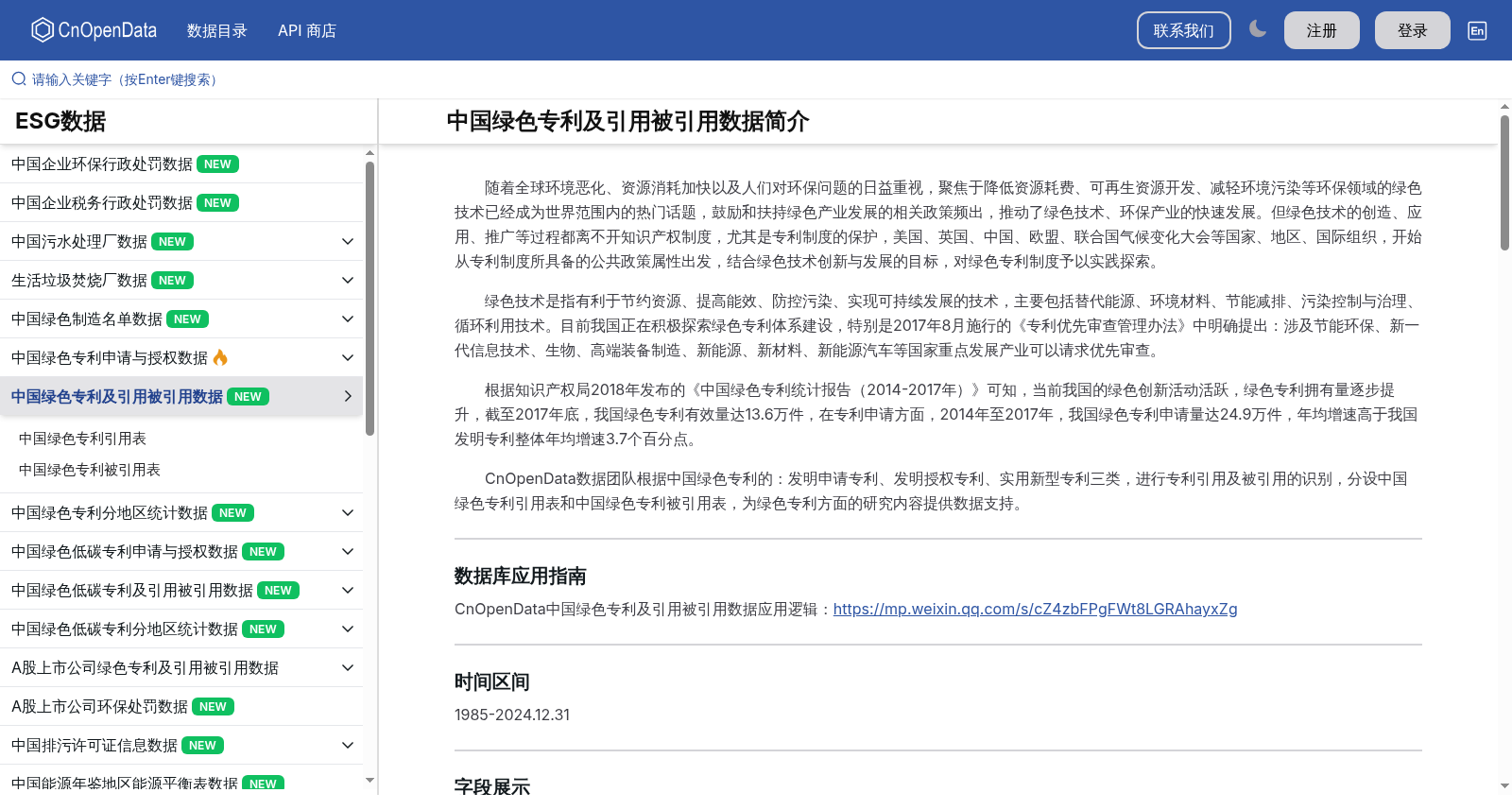
Task: Click main page scrollbar down arrow
Action: [1504, 785]
